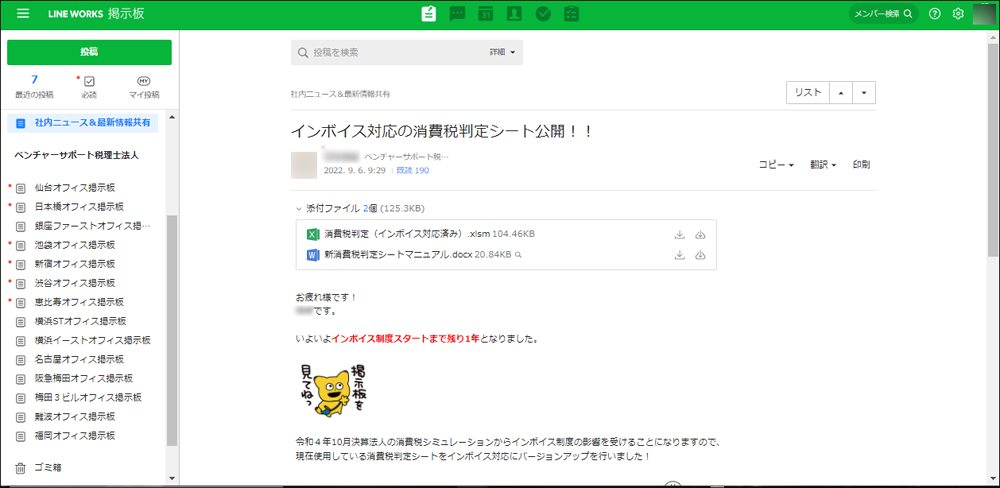The height and width of the screenshot is (488, 1000).
Task: Open the message chat icon in the top bar
Action: tap(457, 14)
